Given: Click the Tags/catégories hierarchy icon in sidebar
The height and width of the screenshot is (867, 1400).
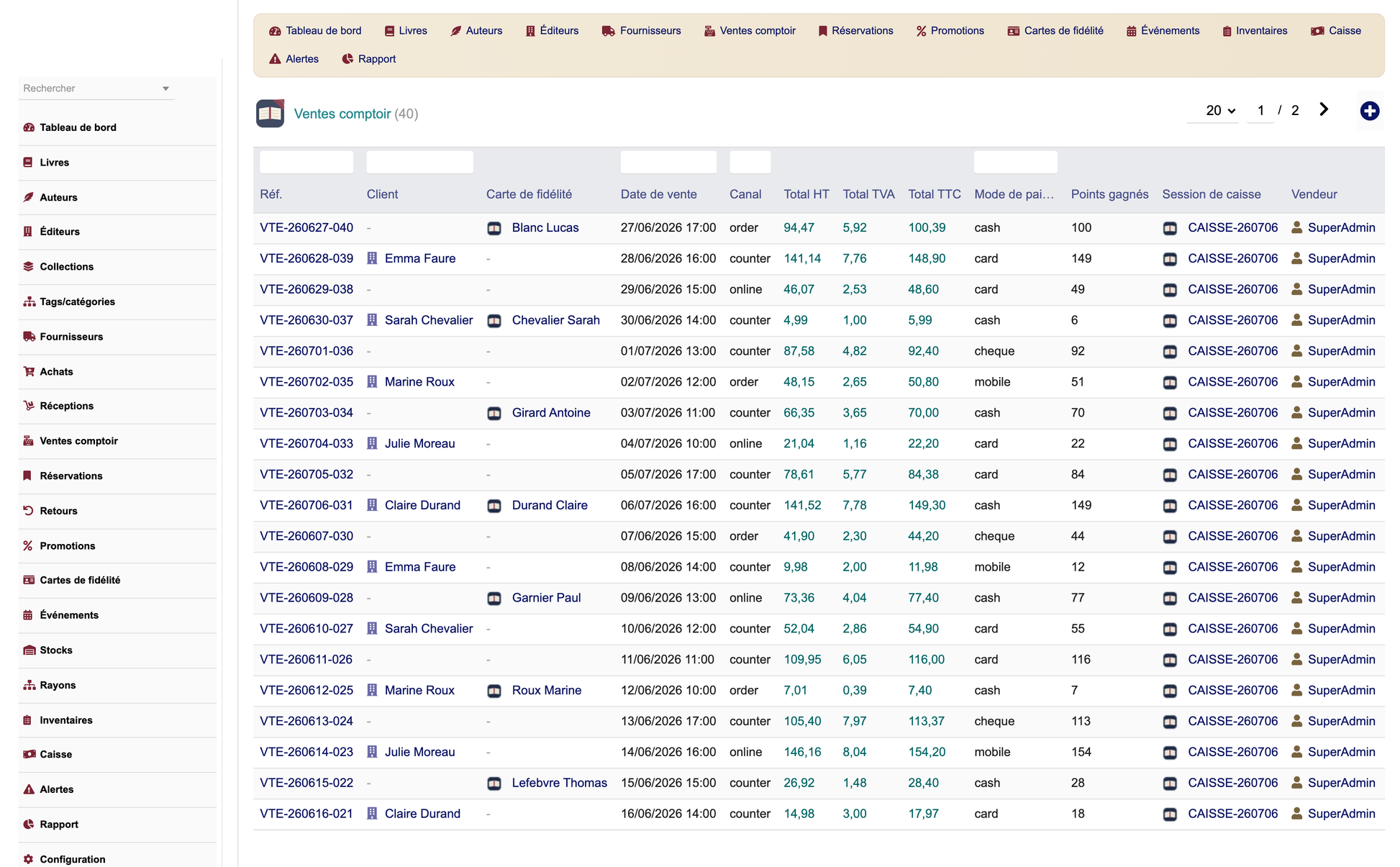Looking at the screenshot, I should (x=29, y=301).
